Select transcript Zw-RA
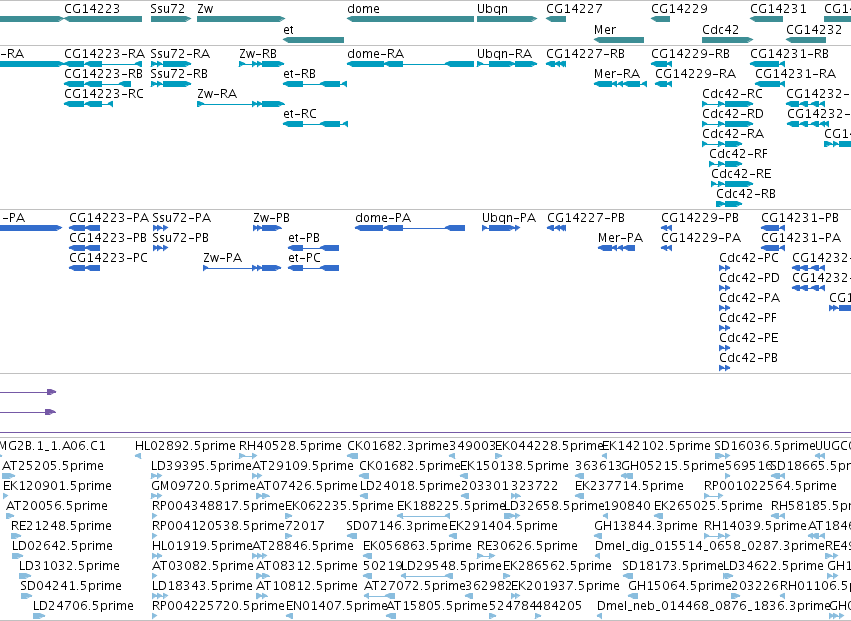The image size is (851, 621). [x=241, y=104]
